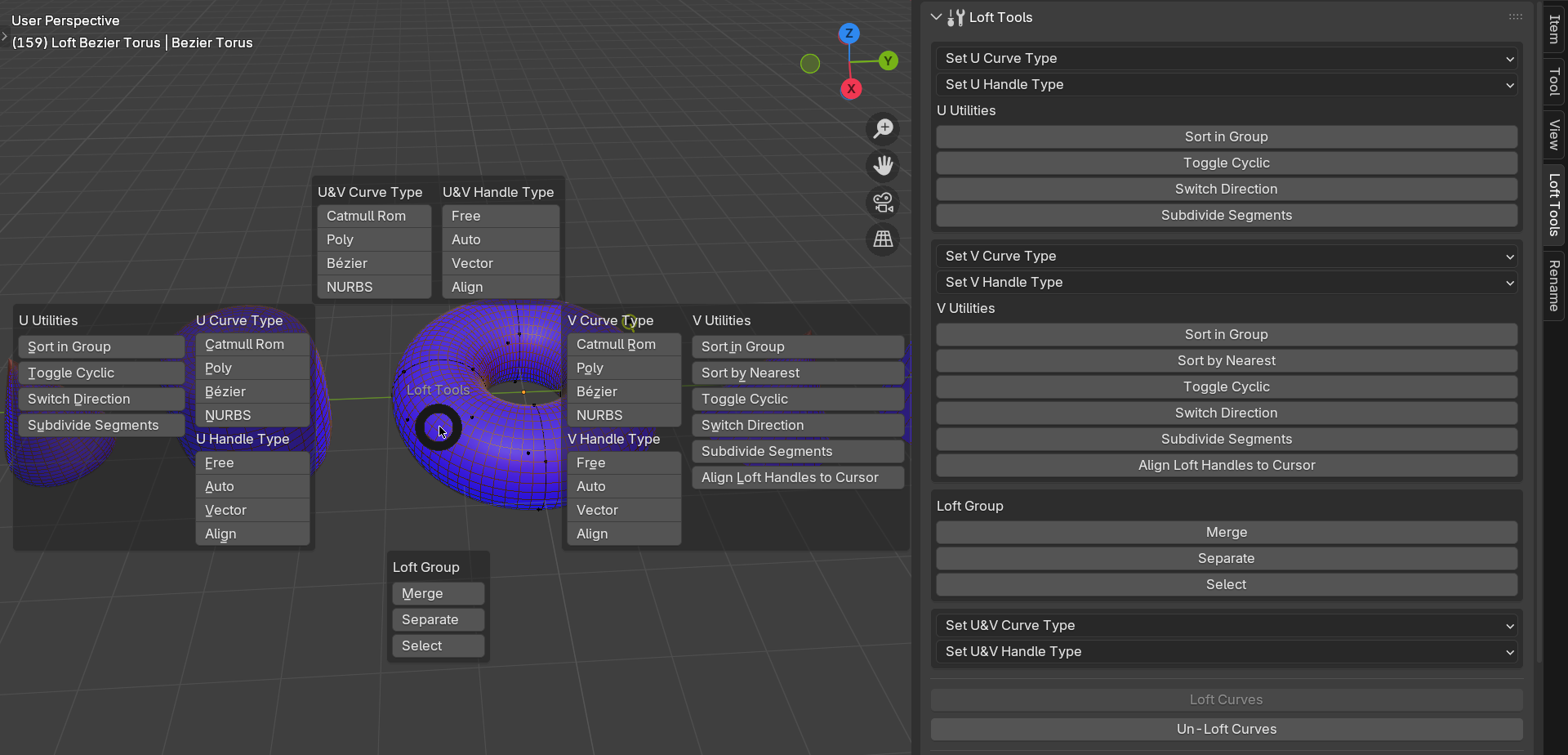
Task: Click Sort in Group under sidebar V Utilities
Action: pyautogui.click(x=1227, y=334)
